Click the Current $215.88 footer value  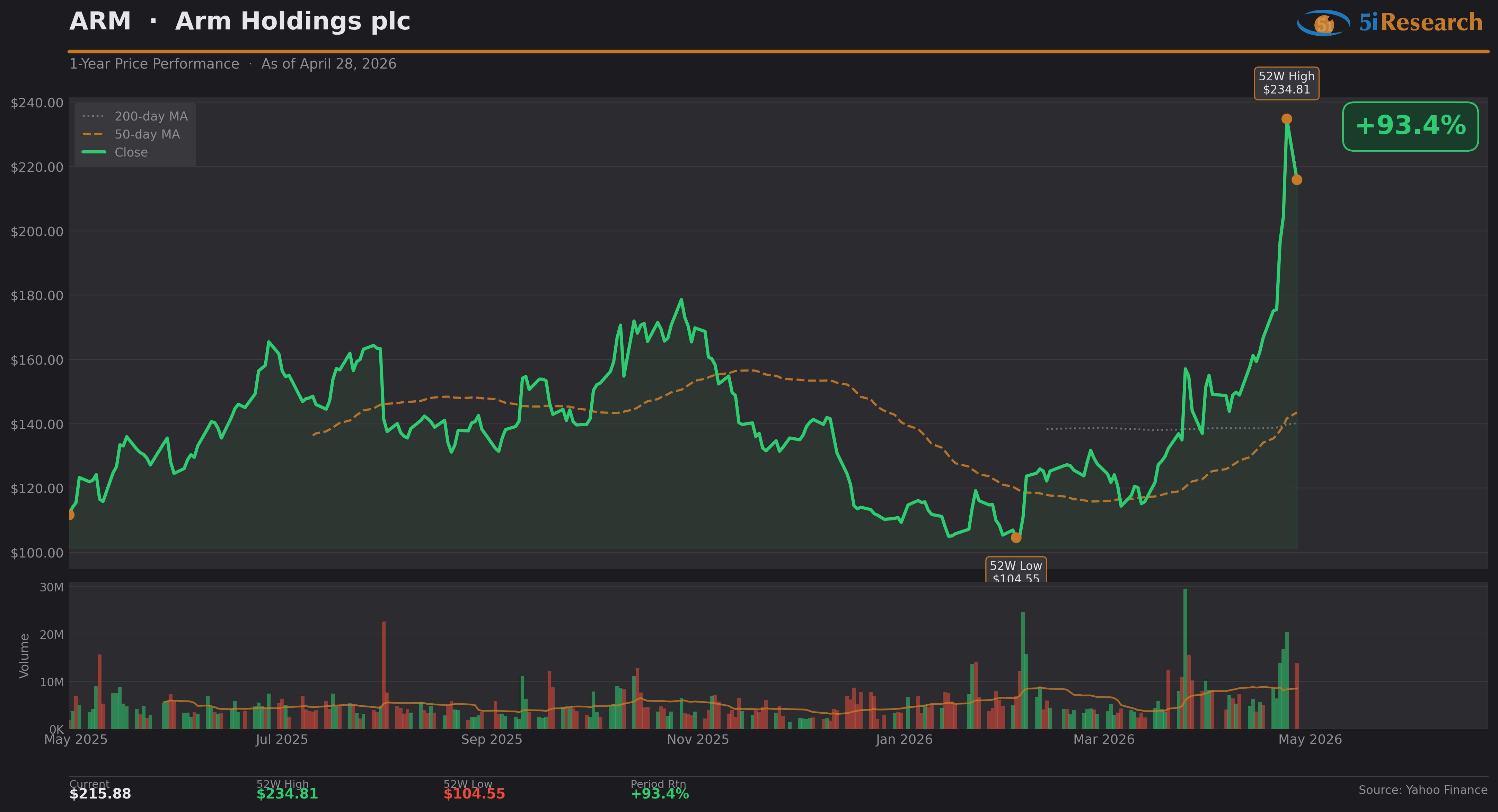tap(100, 794)
